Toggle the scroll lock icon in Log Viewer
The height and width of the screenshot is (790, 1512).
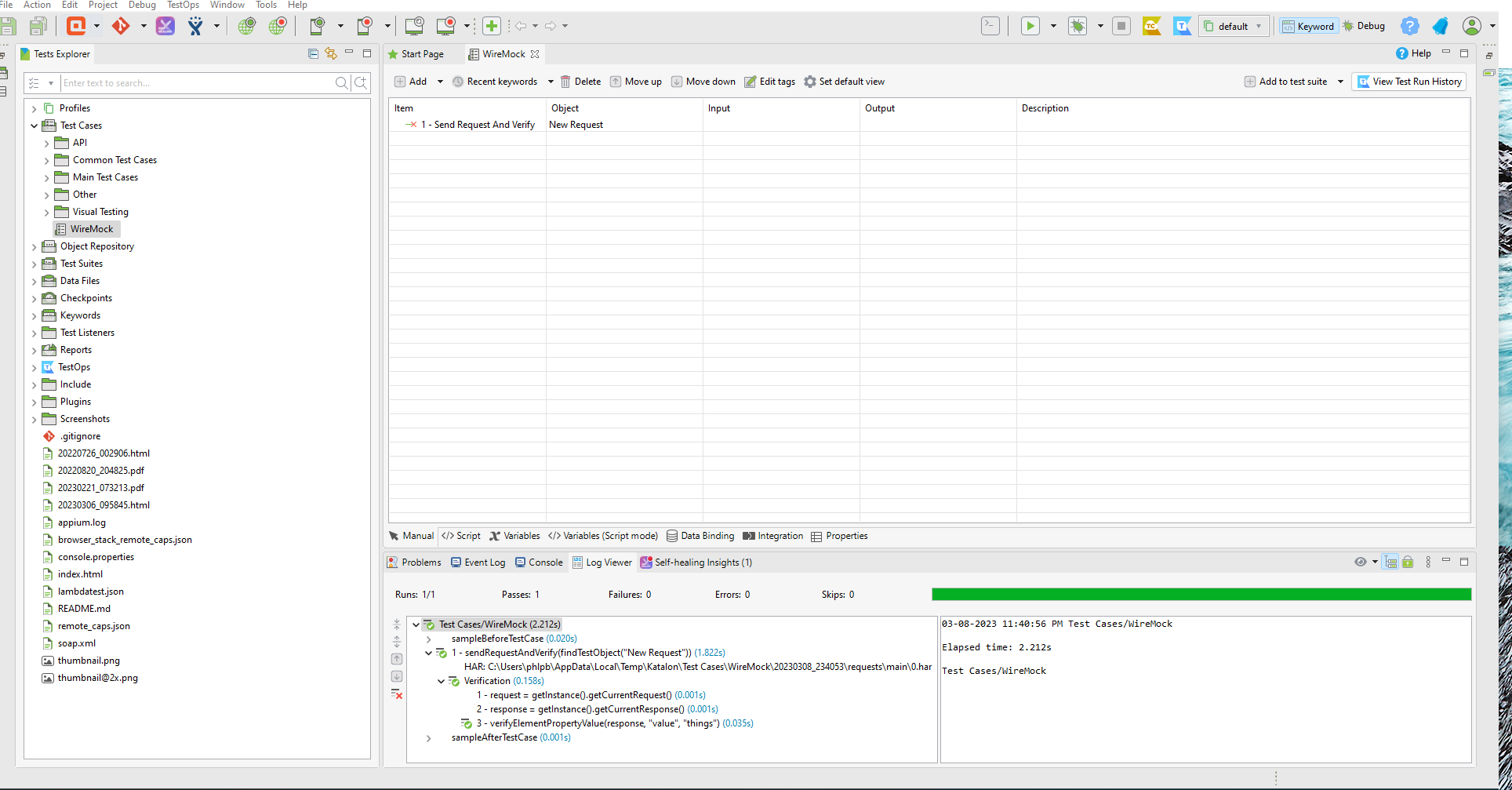(1408, 562)
